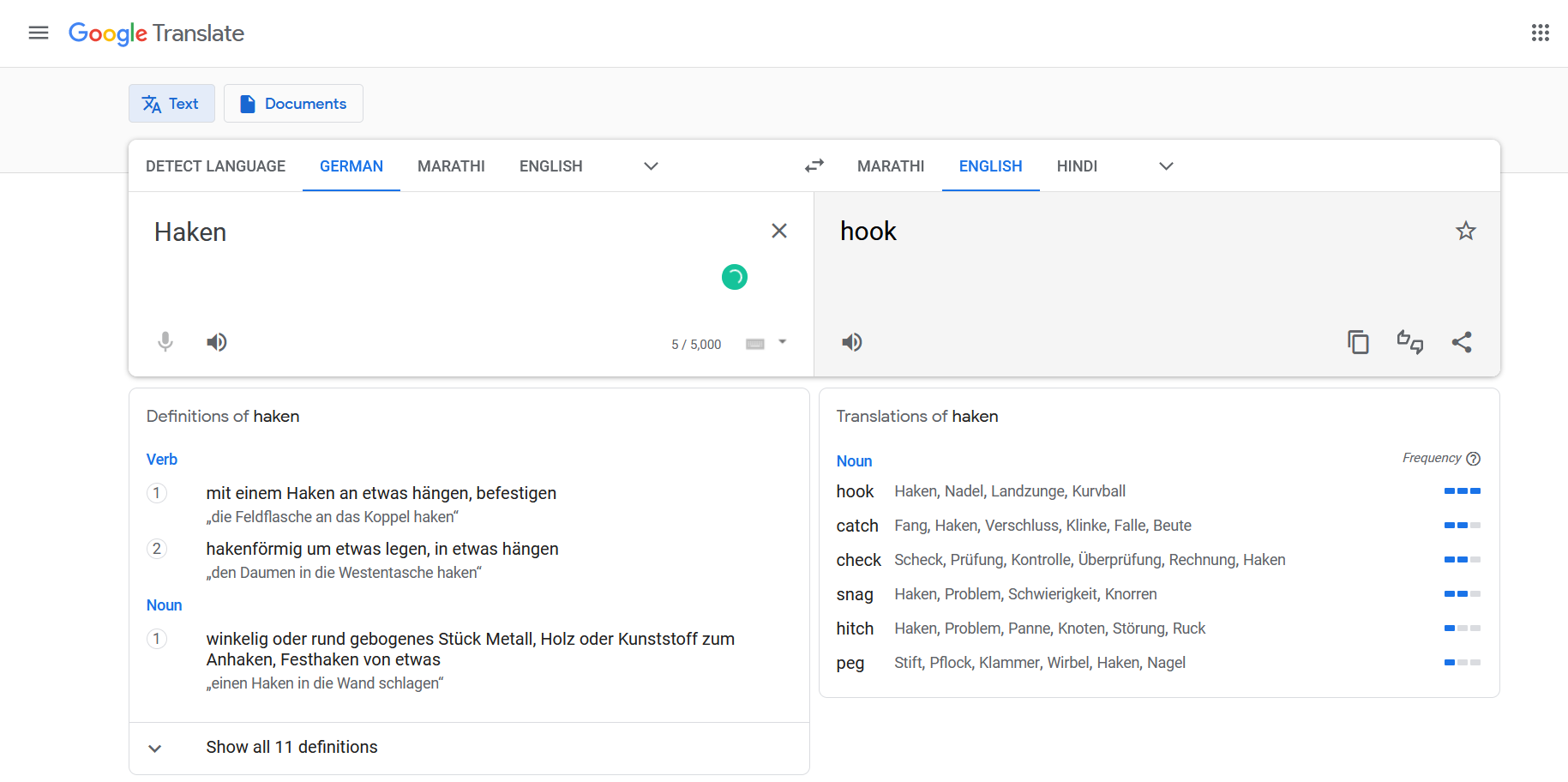This screenshot has width=1568, height=782.
Task: Click the translated output hook
Action: (x=868, y=232)
